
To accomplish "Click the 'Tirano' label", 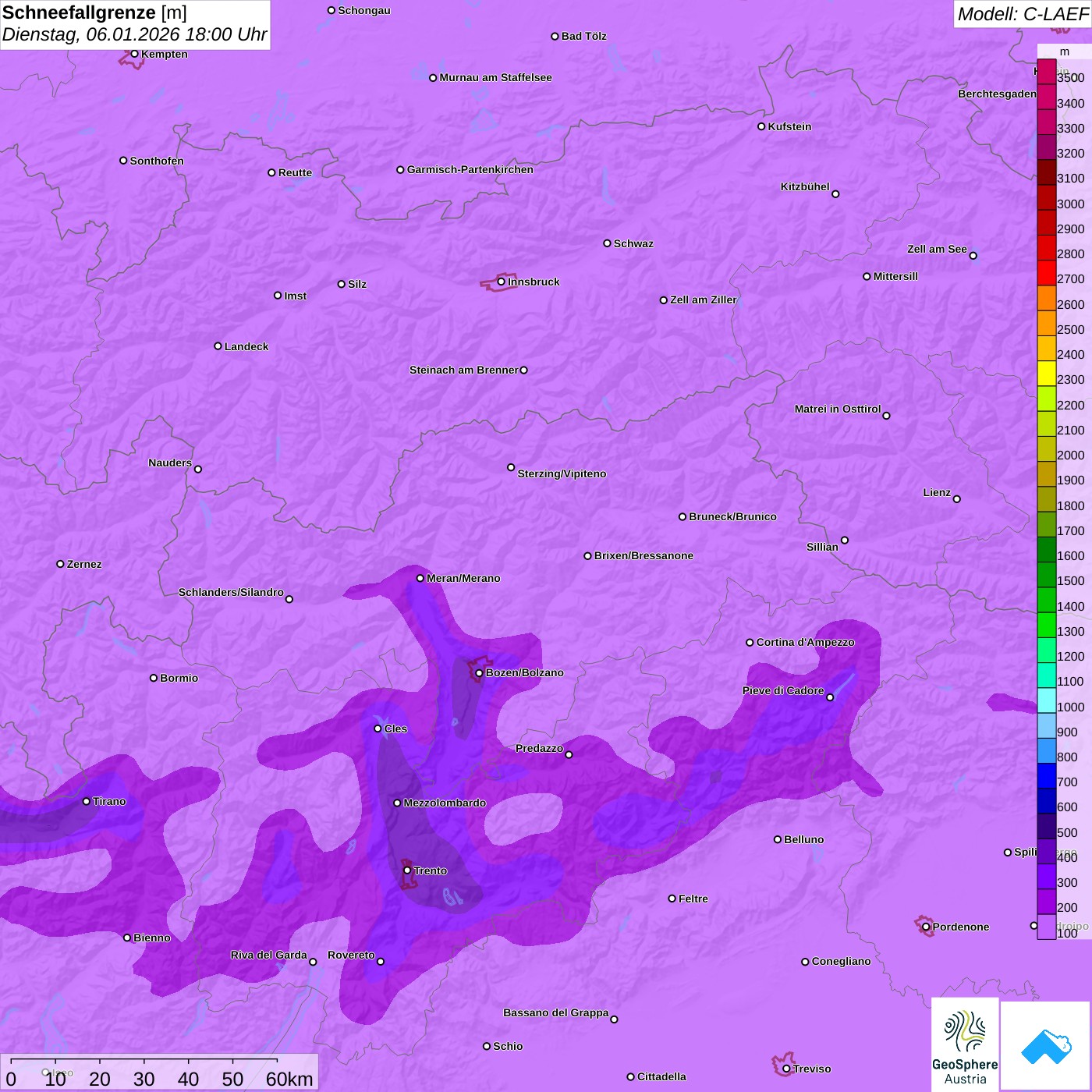I will [x=109, y=801].
